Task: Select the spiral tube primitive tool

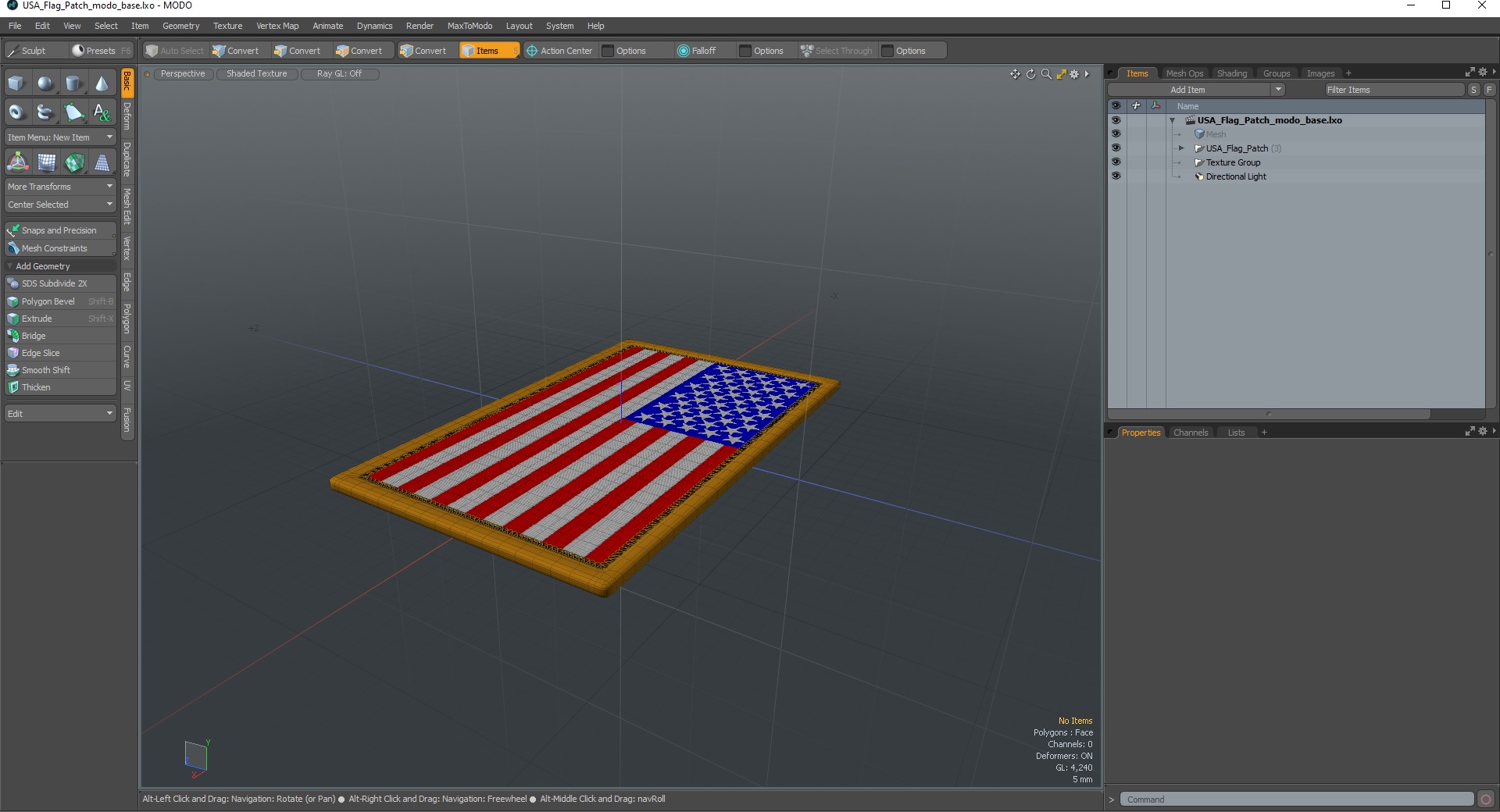Action: [45, 112]
